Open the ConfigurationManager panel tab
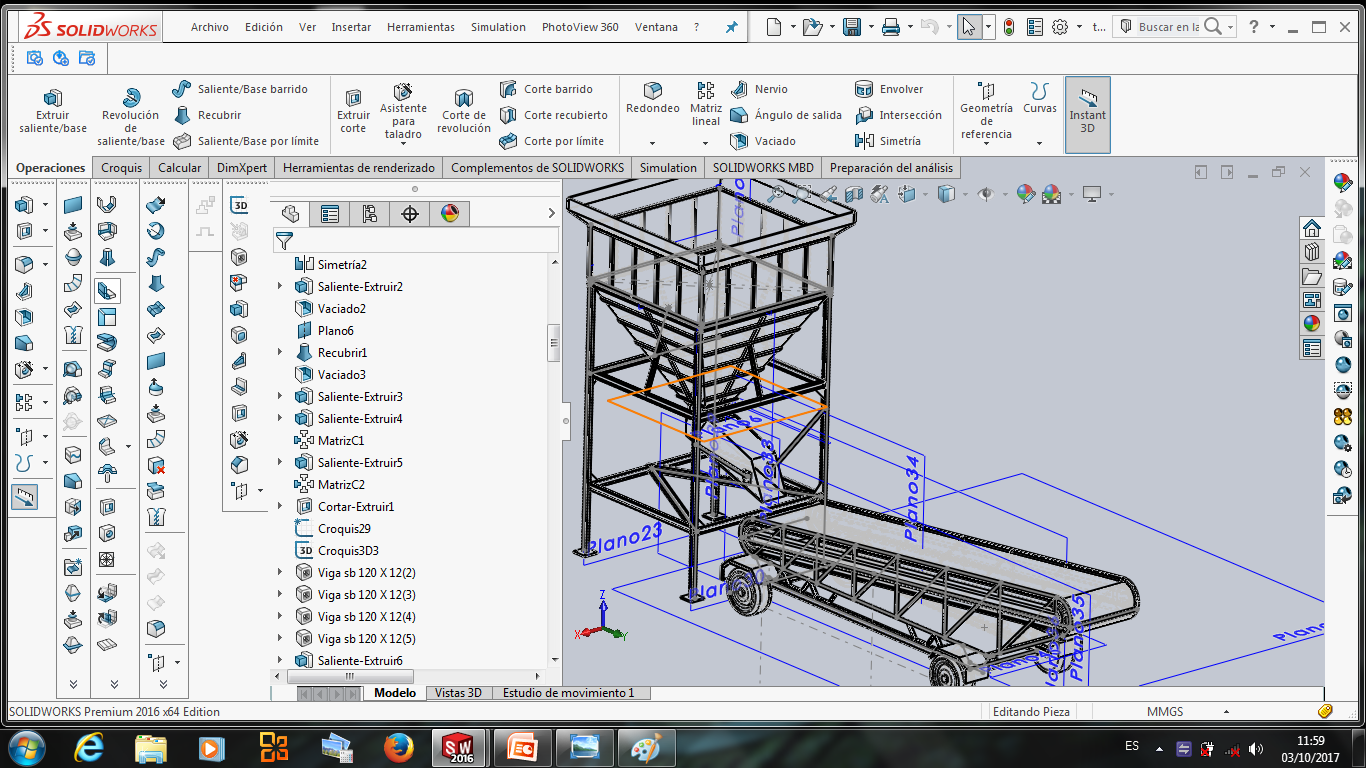This screenshot has width=1366, height=768. [370, 213]
